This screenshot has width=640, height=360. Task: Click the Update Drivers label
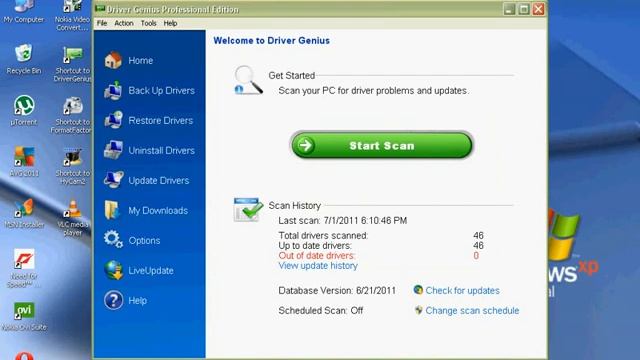[158, 180]
